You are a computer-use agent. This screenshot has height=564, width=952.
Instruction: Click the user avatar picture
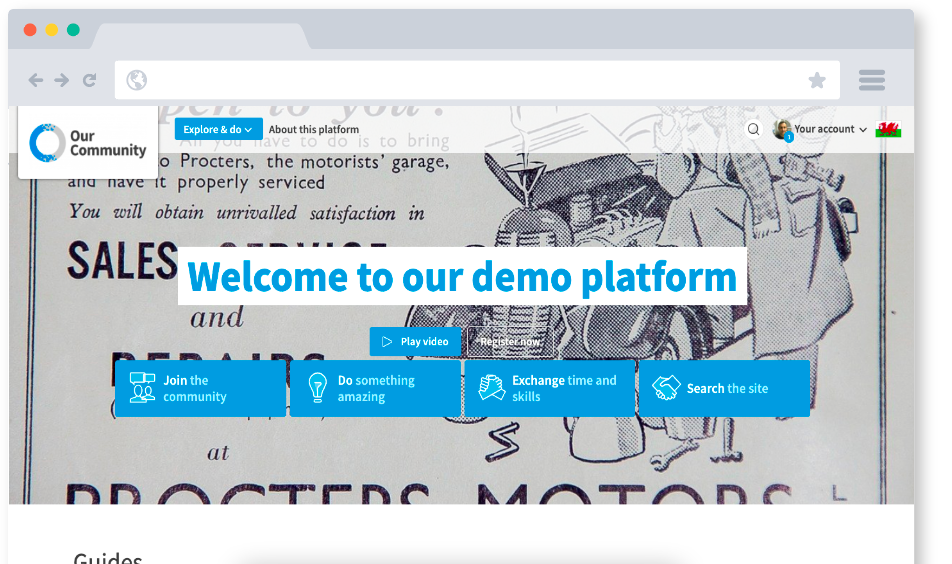782,129
